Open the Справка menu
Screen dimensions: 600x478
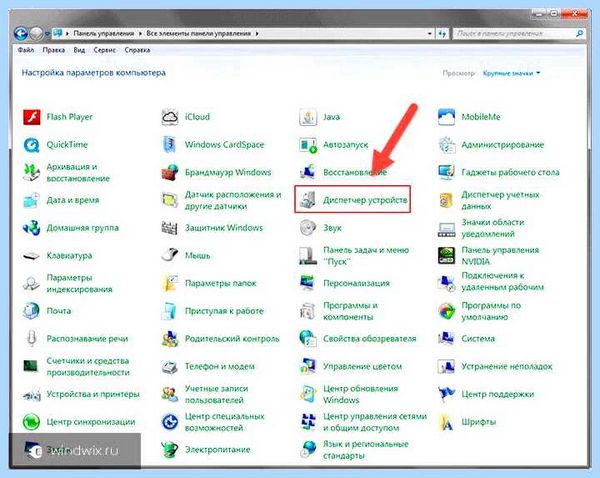pyautogui.click(x=137, y=50)
